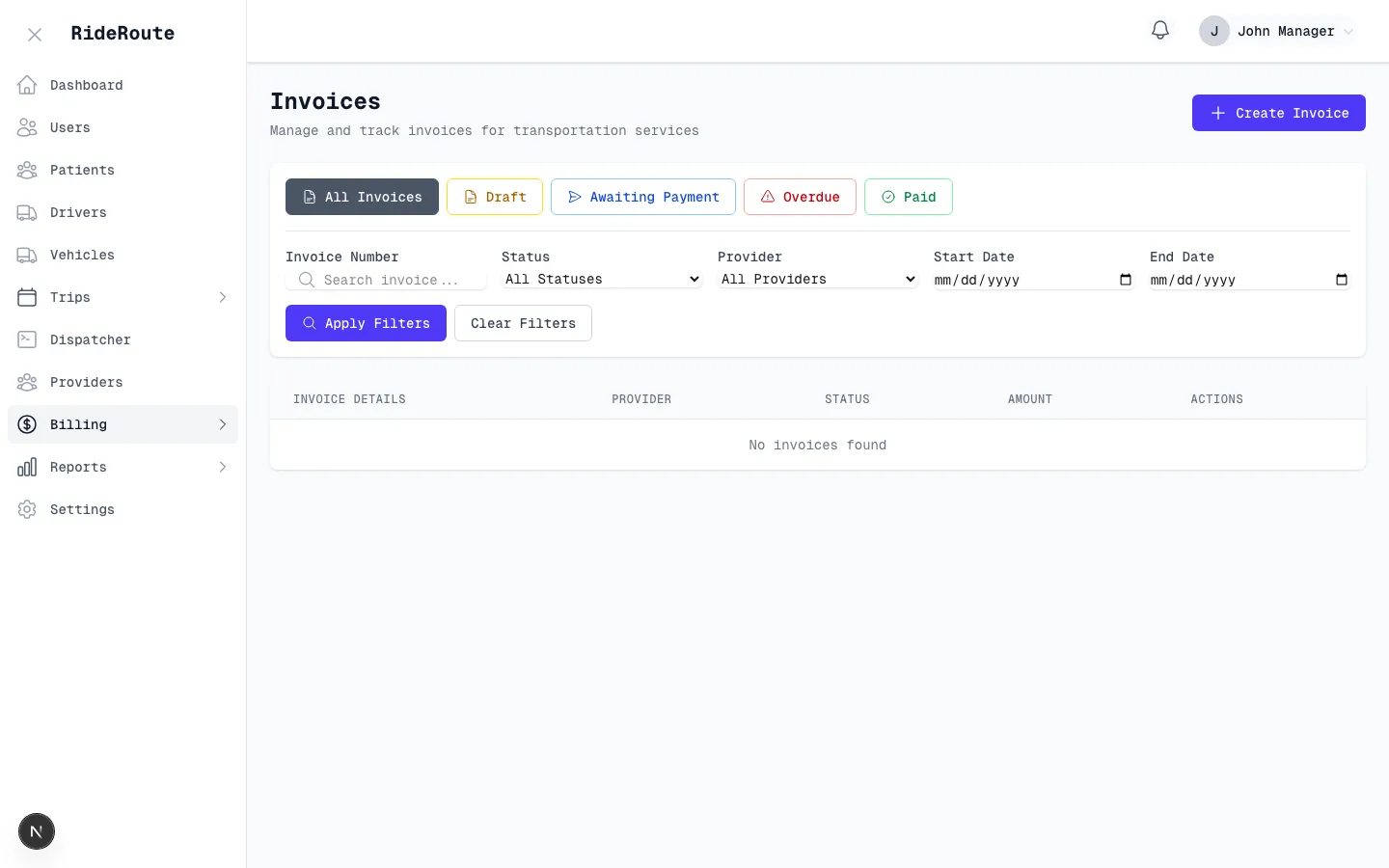
Task: Open the End Date calendar picker icon
Action: [1342, 280]
